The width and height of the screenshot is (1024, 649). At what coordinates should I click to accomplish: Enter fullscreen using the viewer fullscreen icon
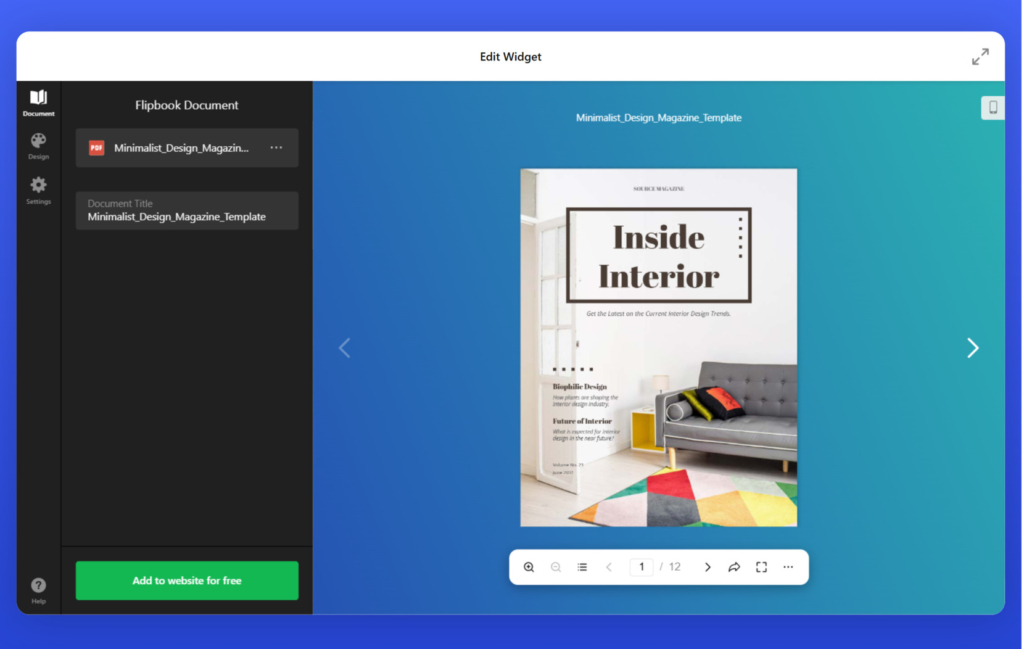pos(761,567)
